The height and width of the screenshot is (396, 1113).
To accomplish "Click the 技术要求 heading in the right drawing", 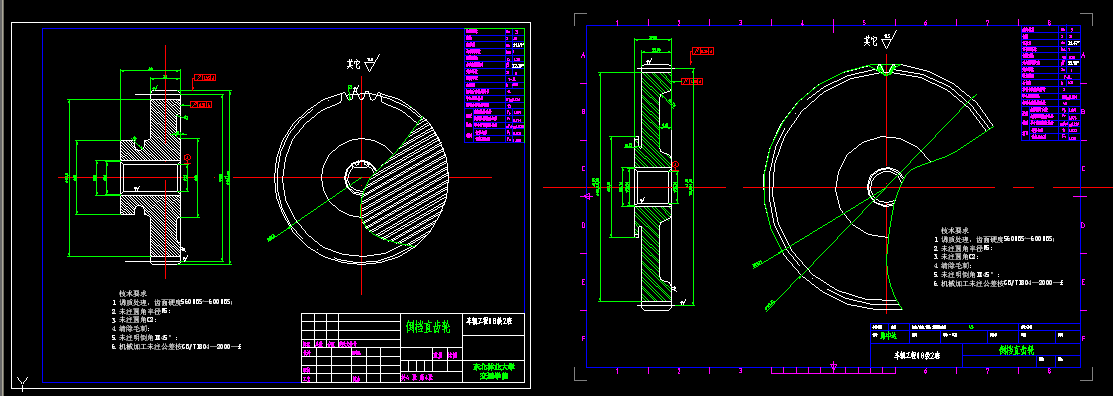I will coord(955,231).
